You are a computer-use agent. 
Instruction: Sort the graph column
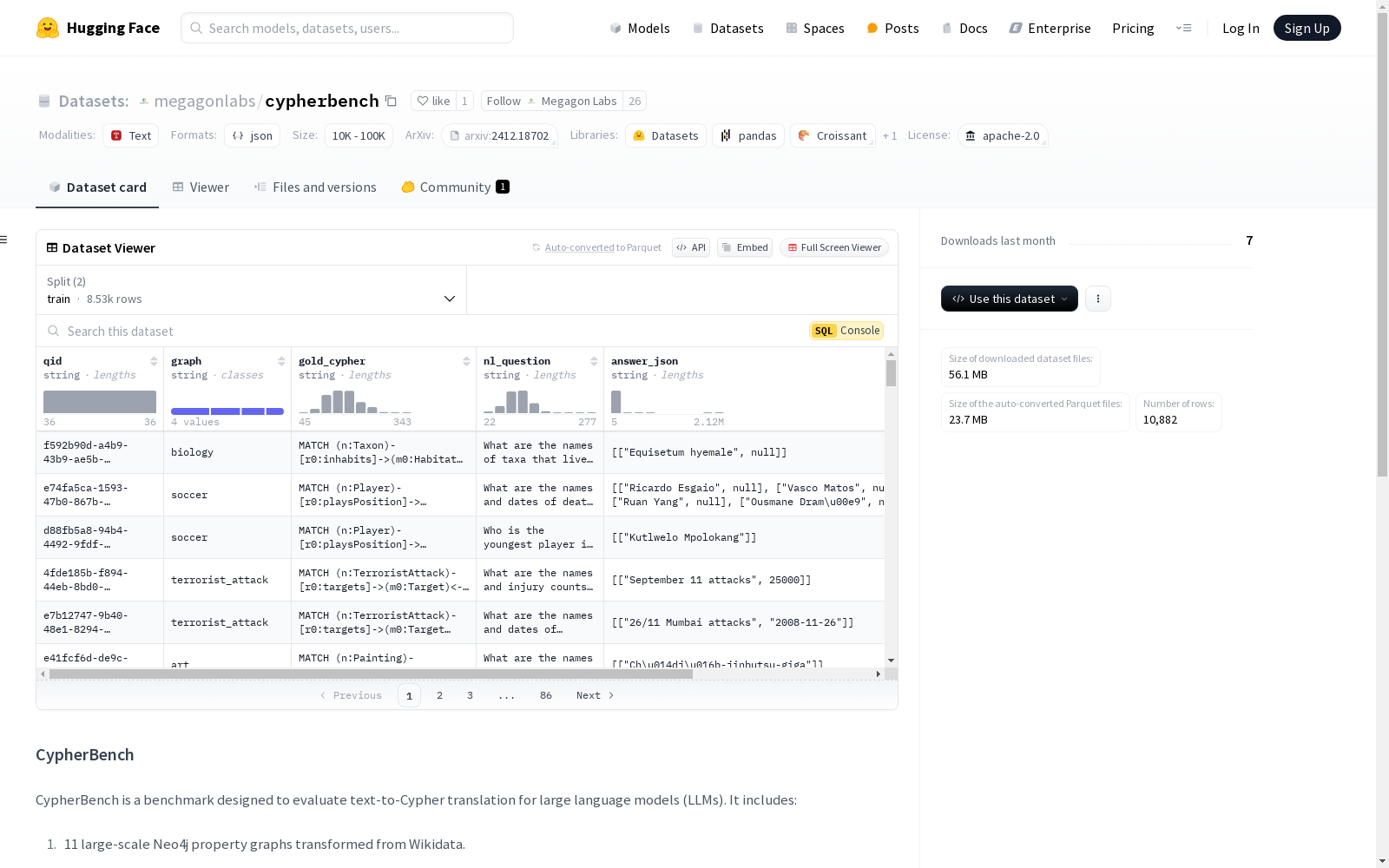(281, 361)
